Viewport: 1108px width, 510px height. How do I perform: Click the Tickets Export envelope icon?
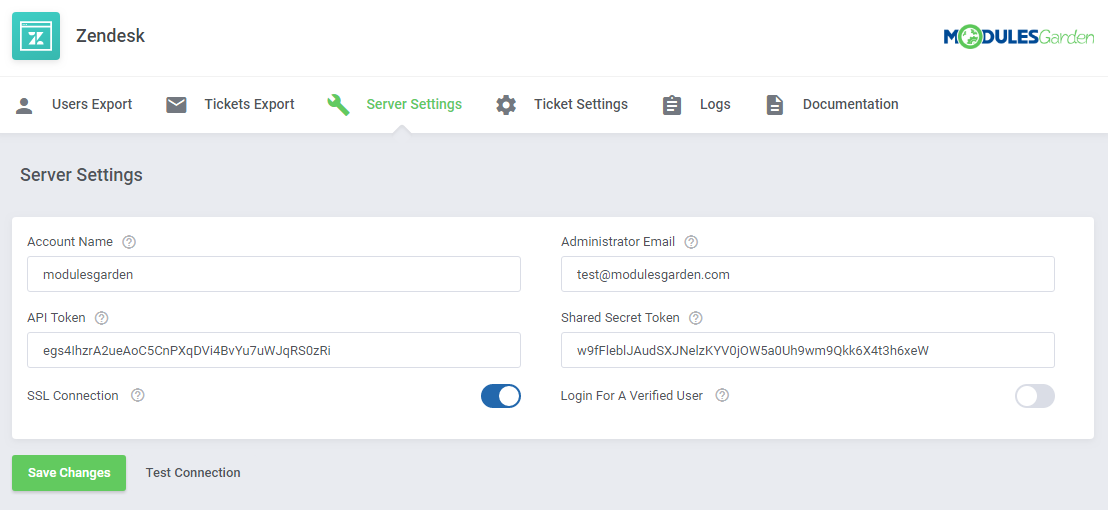(177, 105)
